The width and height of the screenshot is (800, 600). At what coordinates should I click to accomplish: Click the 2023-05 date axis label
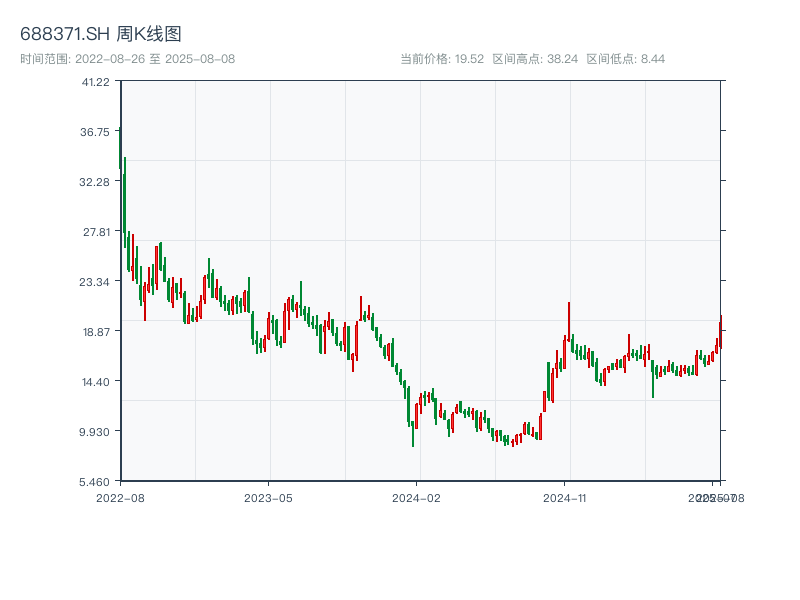pos(268,497)
